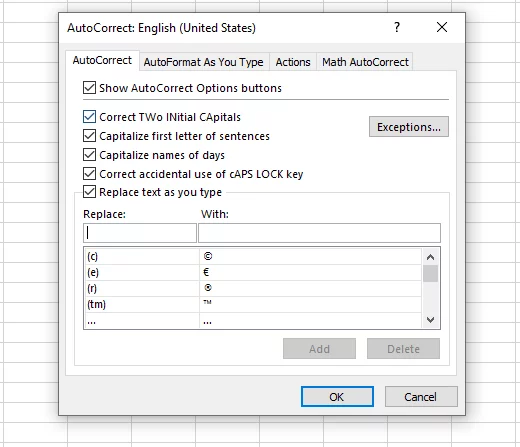
Task: Click into the With text field
Action: pos(319,233)
